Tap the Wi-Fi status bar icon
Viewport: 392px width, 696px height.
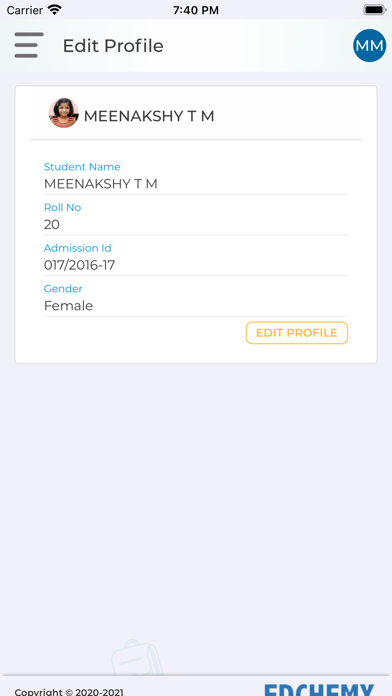pyautogui.click(x=55, y=10)
